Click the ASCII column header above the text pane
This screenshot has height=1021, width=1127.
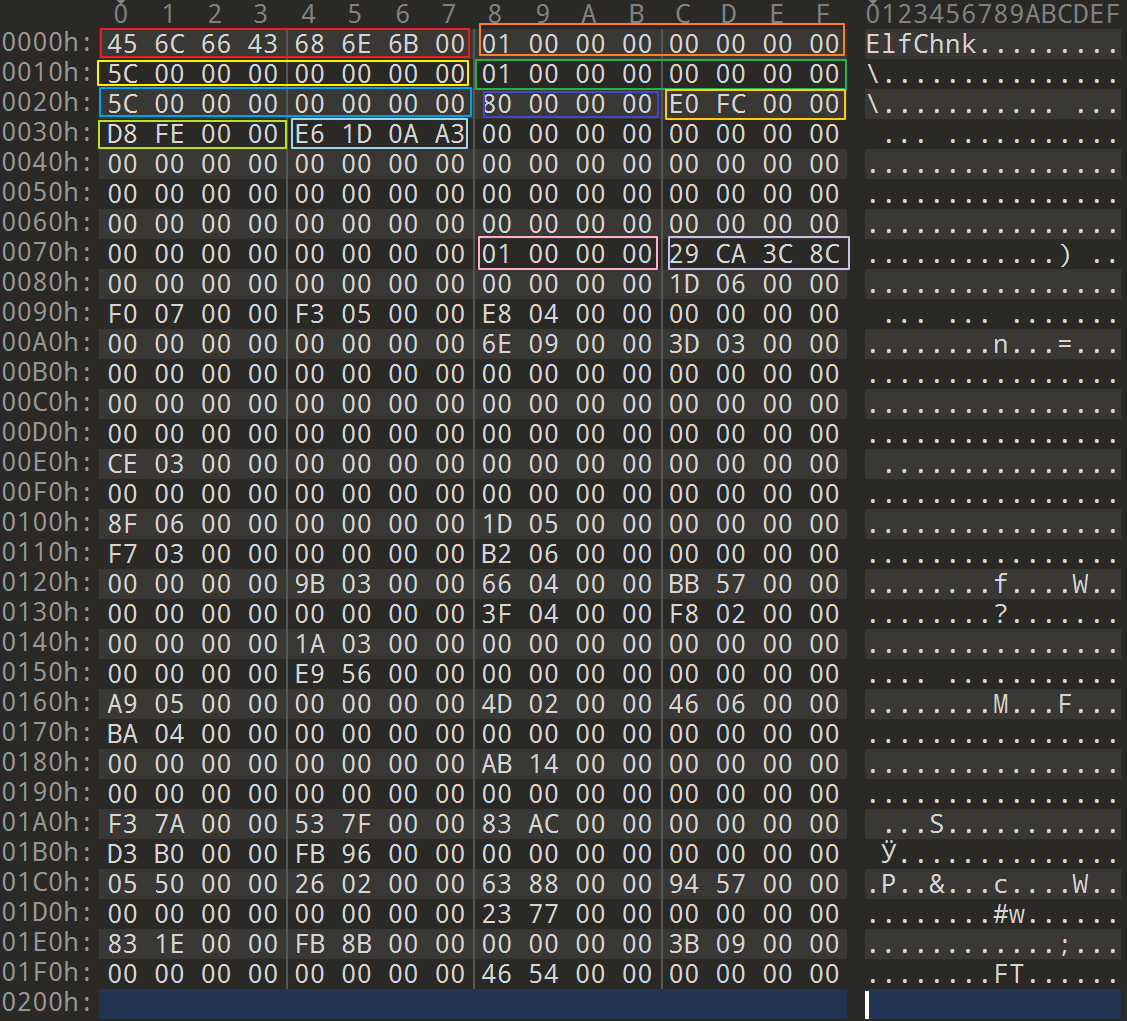pyautogui.click(x=992, y=14)
